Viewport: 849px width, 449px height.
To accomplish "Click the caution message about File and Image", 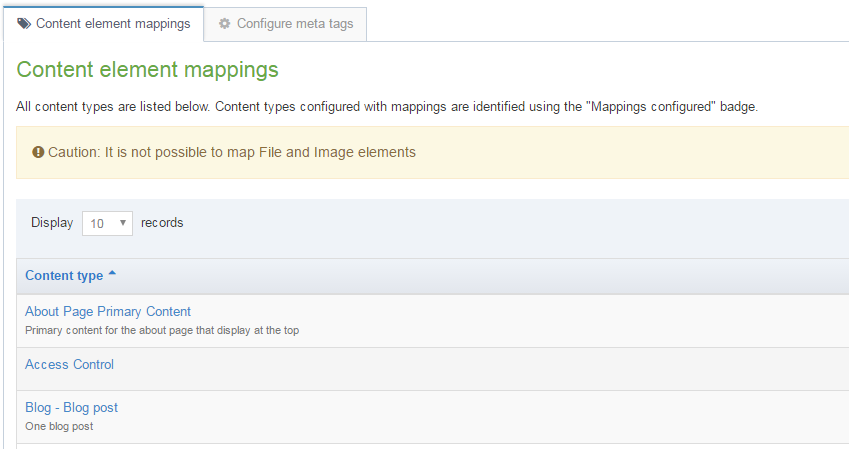I will 231,153.
